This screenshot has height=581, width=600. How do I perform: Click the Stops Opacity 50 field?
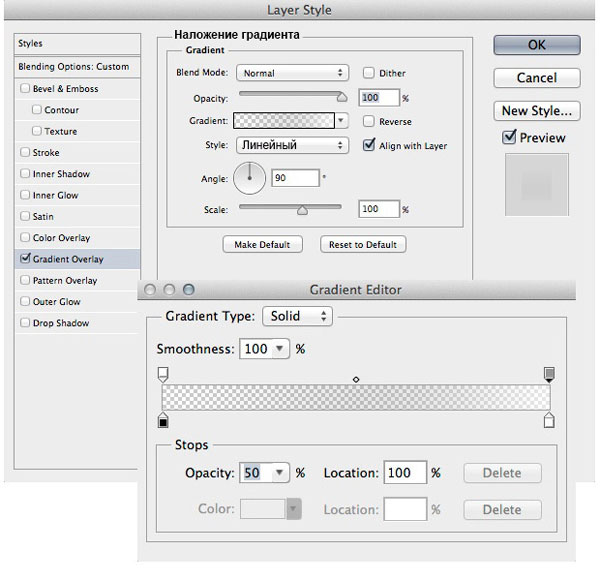256,473
